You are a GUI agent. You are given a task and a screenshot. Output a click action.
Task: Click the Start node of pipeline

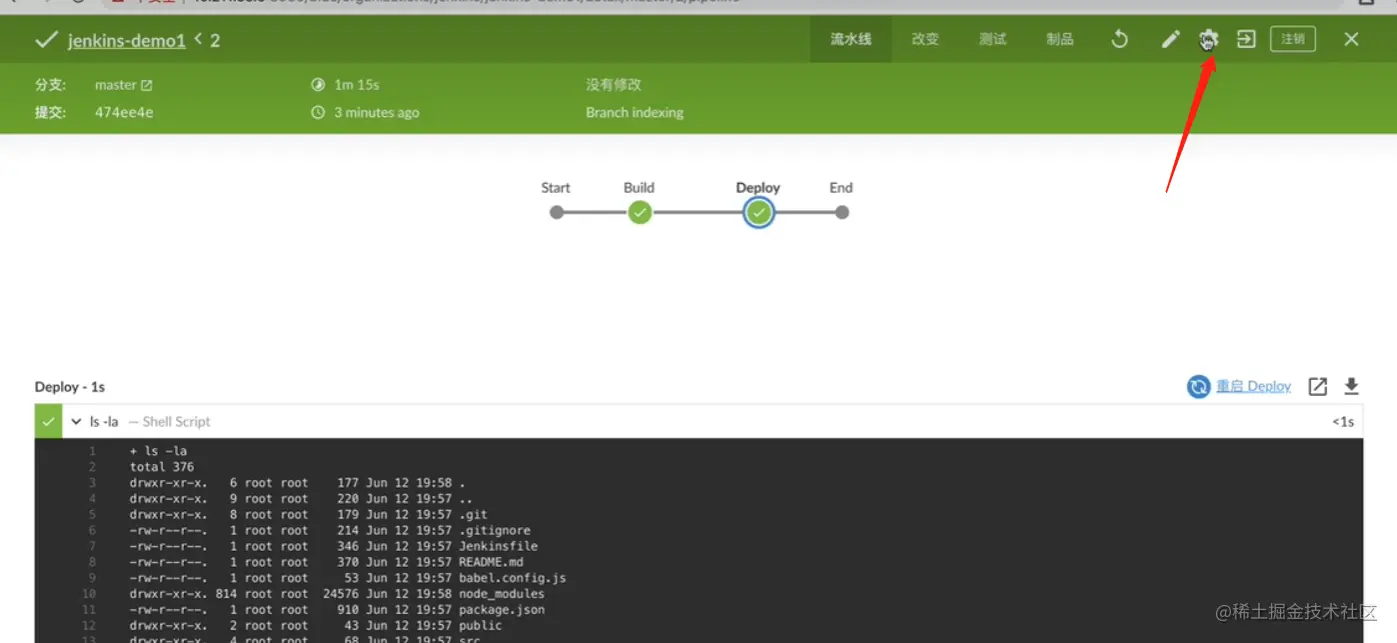coord(557,212)
